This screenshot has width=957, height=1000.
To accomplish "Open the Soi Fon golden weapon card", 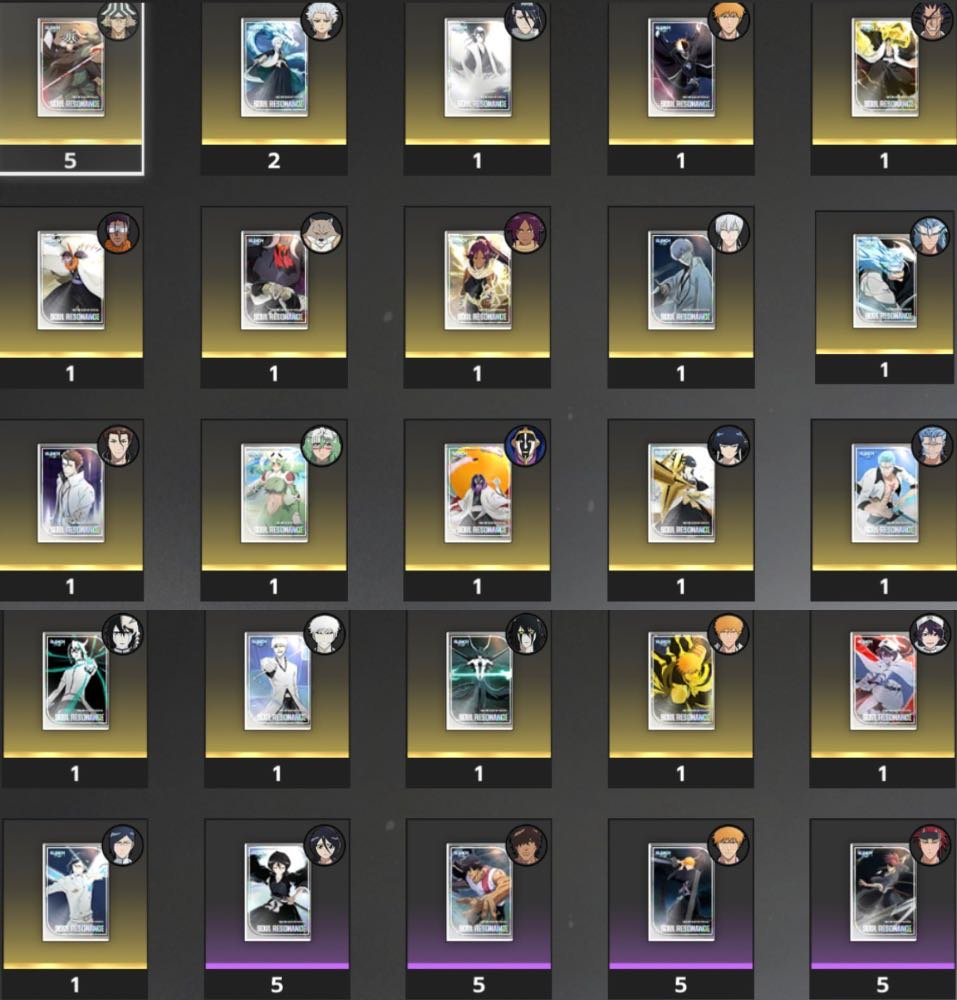I will pos(681,493).
